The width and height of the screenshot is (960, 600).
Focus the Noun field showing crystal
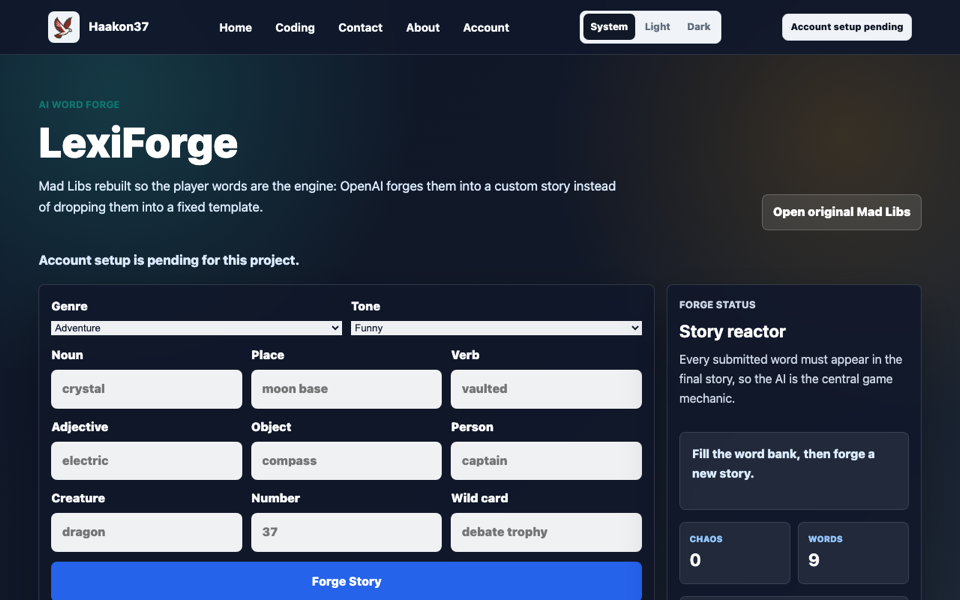[x=146, y=389]
